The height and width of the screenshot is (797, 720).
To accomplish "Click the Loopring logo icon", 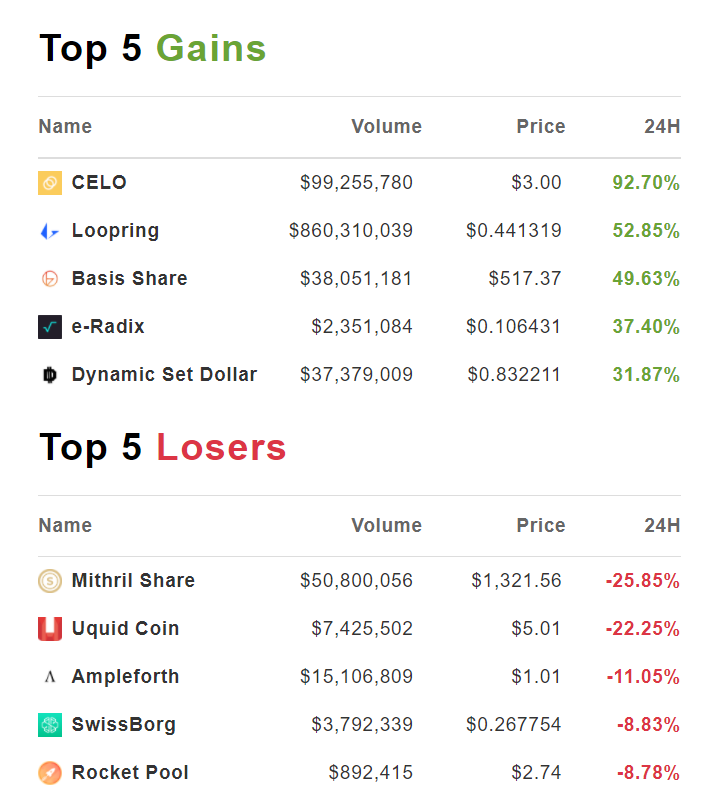I will (x=50, y=231).
